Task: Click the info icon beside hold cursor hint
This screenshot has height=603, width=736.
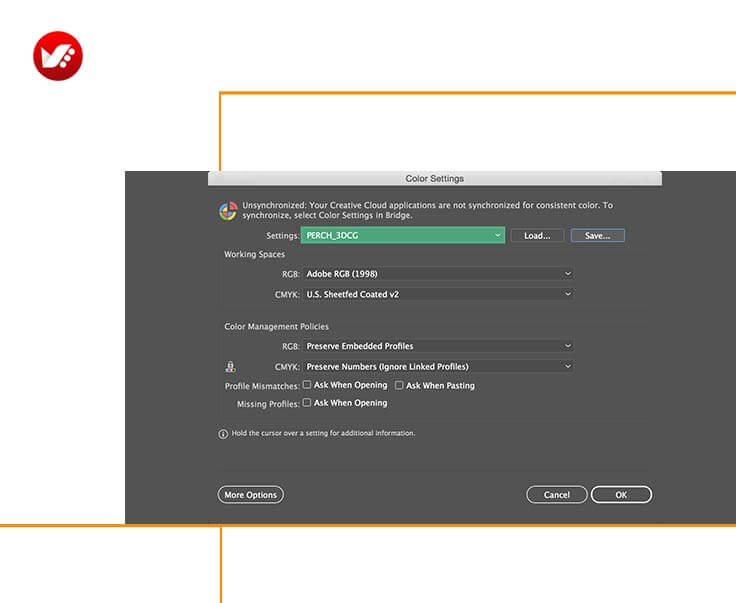Action: coord(223,434)
